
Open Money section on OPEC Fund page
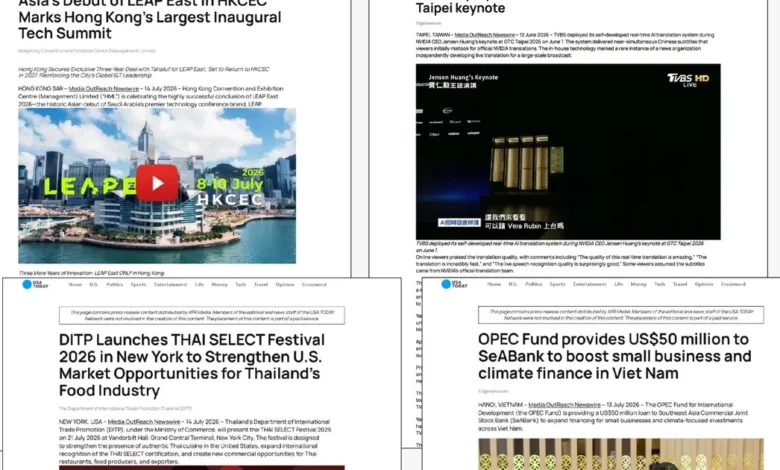[638, 284]
